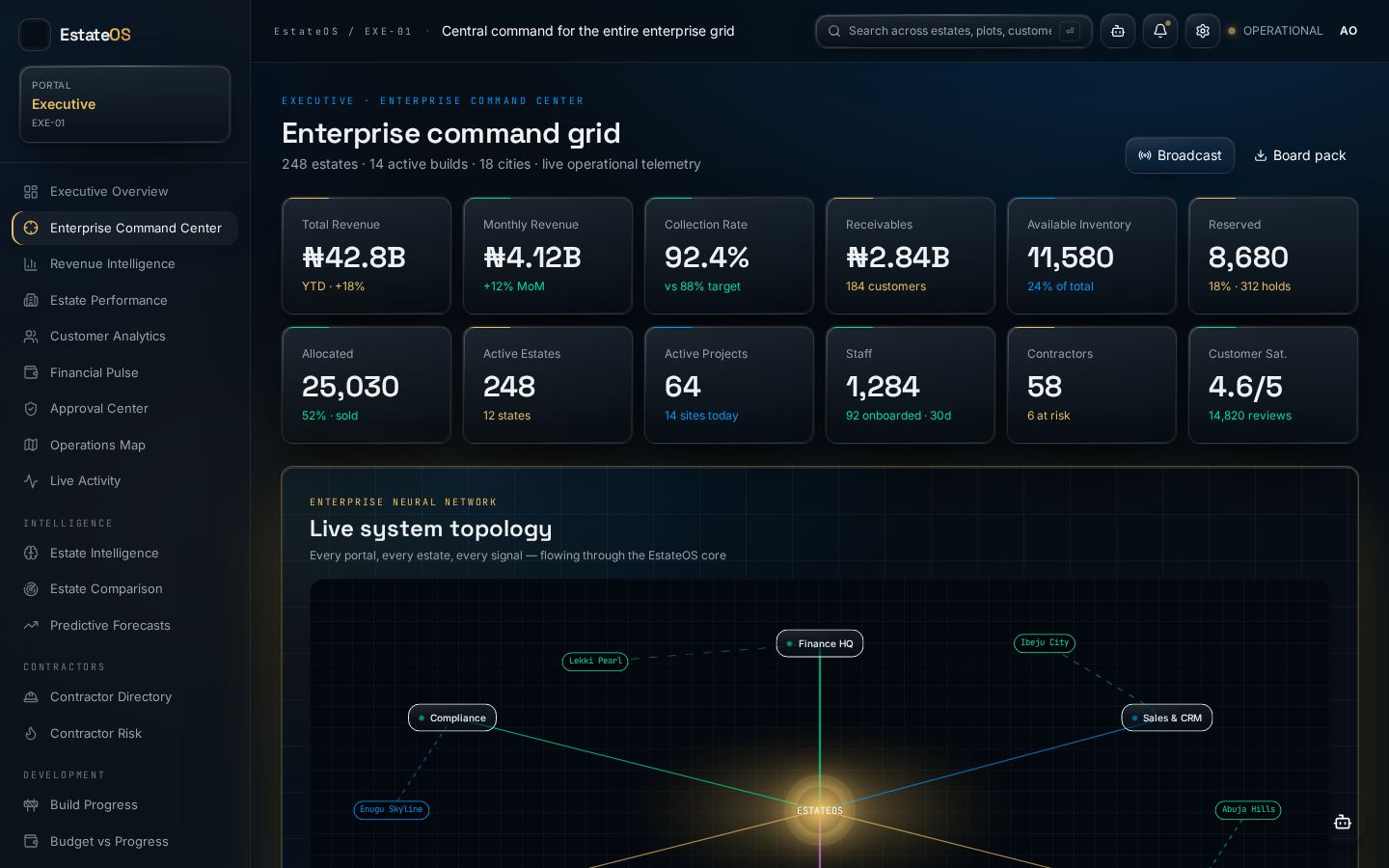Click the Executive Overview grid icon
1389x868 pixels.
[31, 192]
